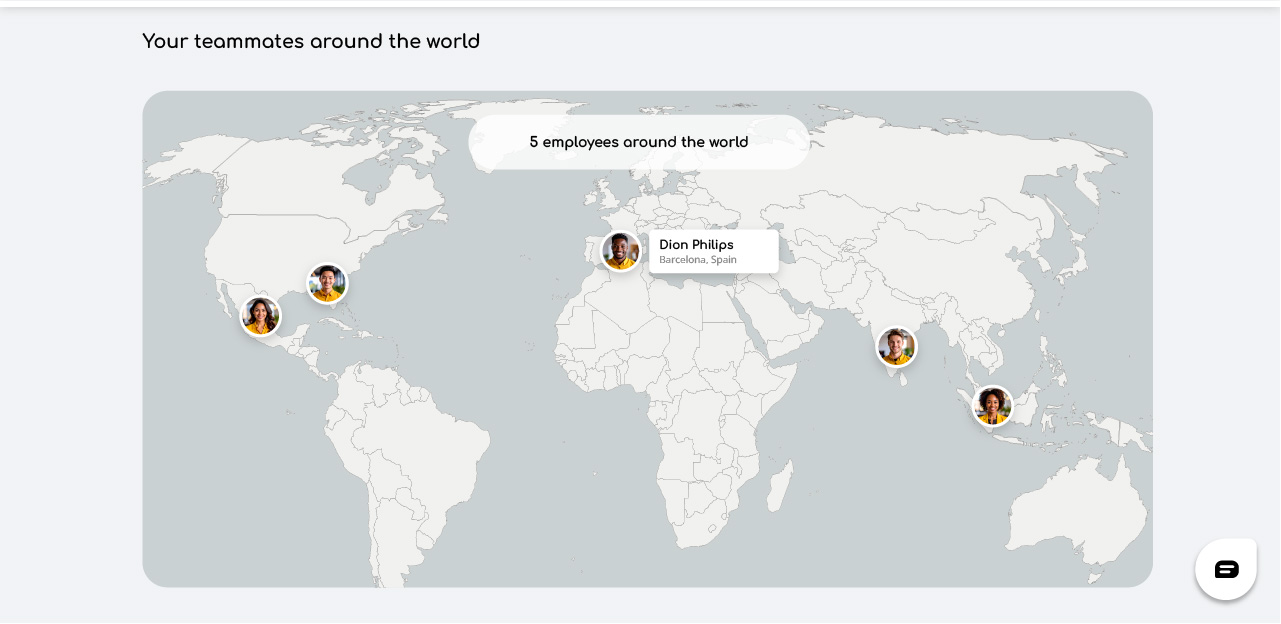The image size is (1281, 624).
Task: Select the teammate avatar near Florida
Action: [327, 284]
